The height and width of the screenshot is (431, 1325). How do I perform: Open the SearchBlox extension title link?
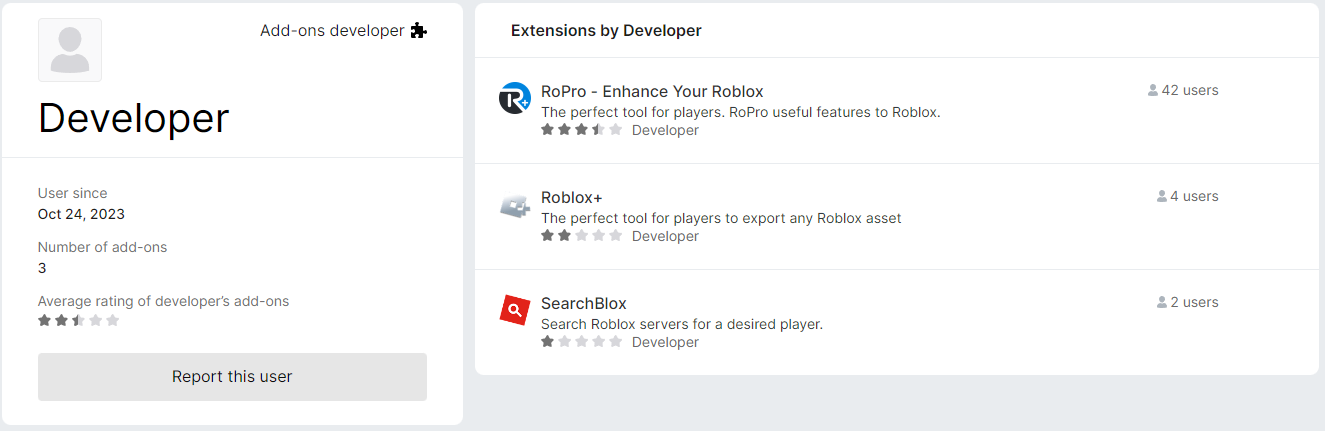[584, 304]
